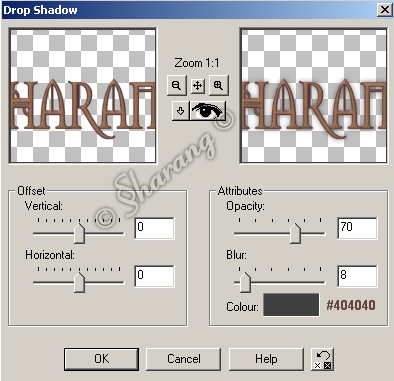Click the OK button

pos(101,359)
